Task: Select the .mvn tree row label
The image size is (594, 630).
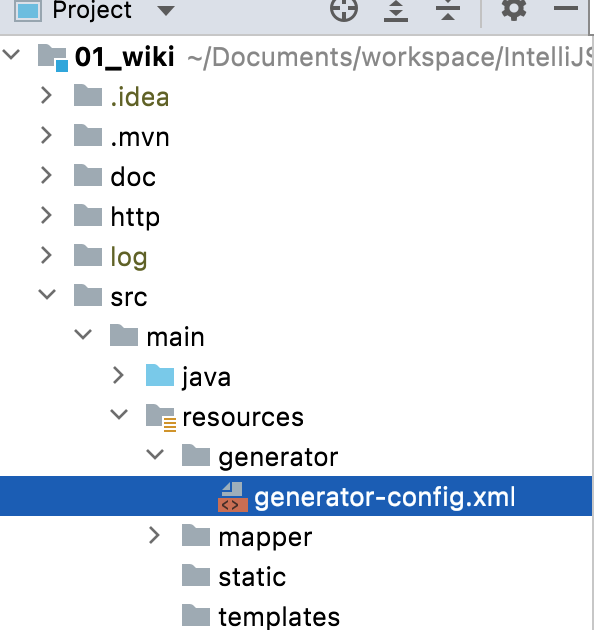Action: (x=140, y=137)
